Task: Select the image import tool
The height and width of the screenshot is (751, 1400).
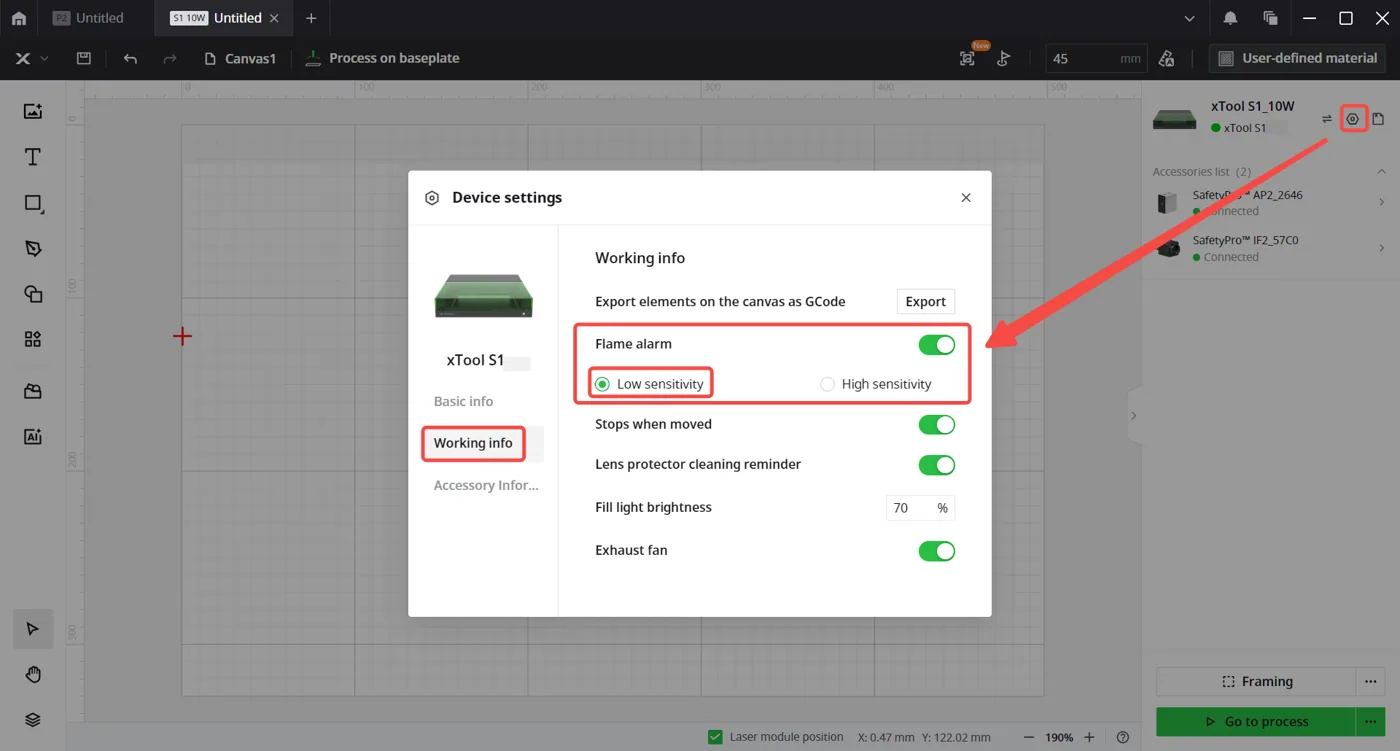Action: tap(33, 111)
